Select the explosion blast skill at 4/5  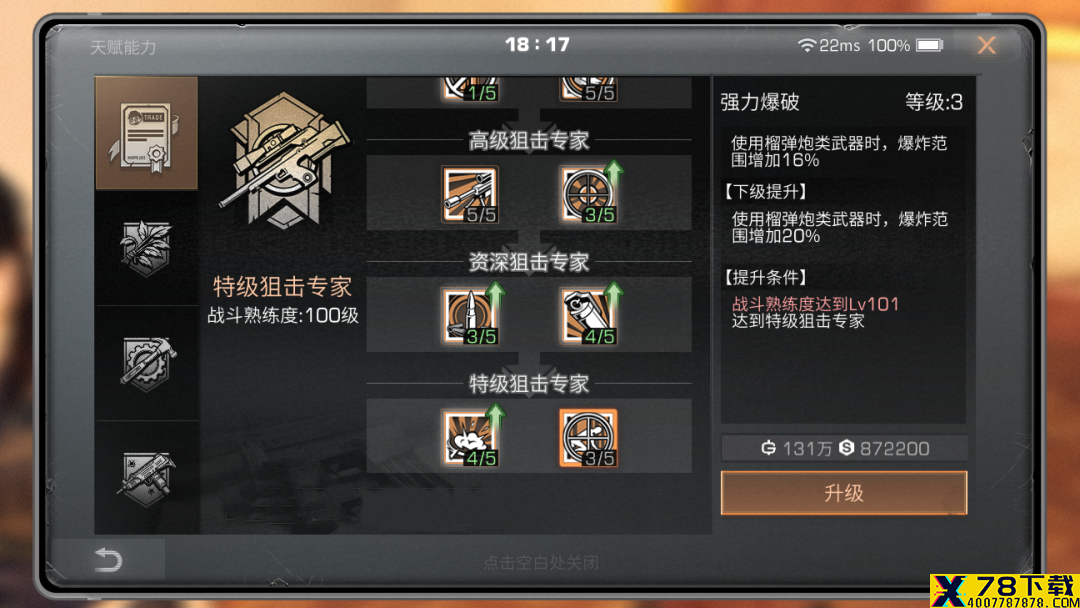click(470, 438)
